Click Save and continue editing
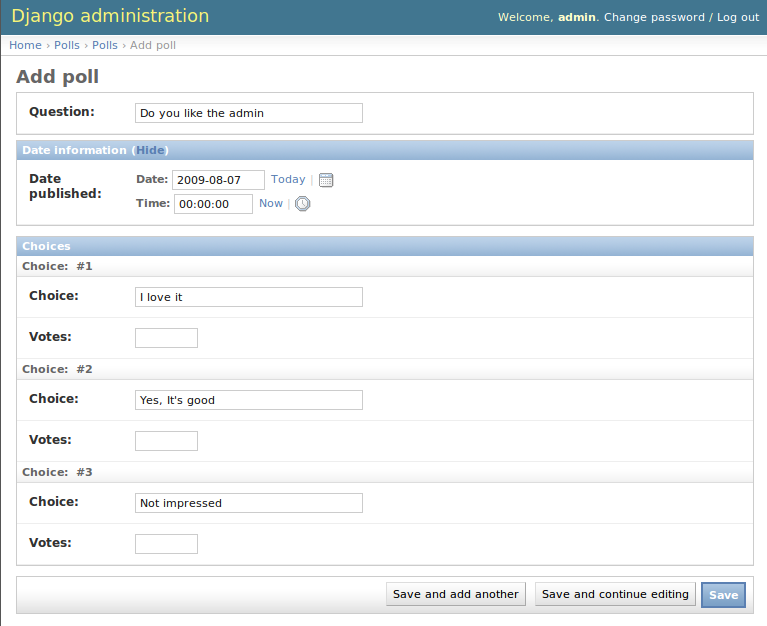The image size is (767, 626). point(615,594)
